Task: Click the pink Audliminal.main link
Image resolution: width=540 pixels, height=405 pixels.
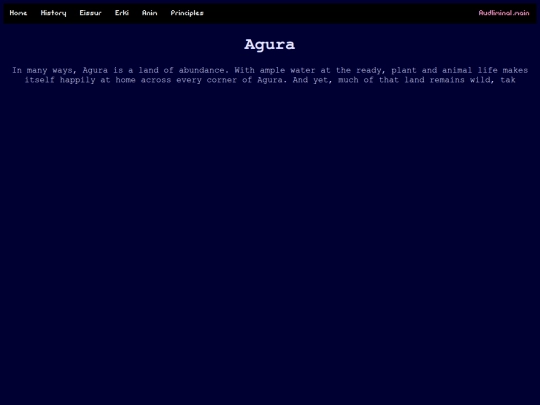Action: click(504, 13)
